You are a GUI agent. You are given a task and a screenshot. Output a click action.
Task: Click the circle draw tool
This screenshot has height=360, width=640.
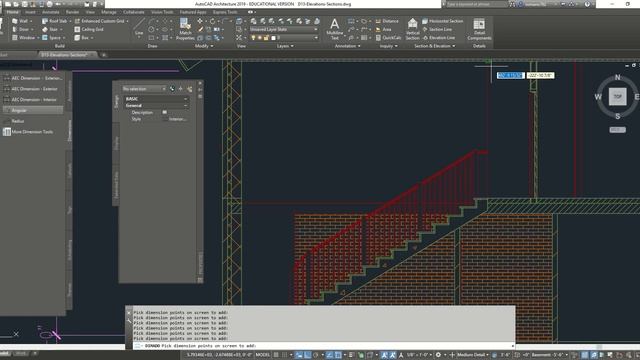(x=151, y=29)
